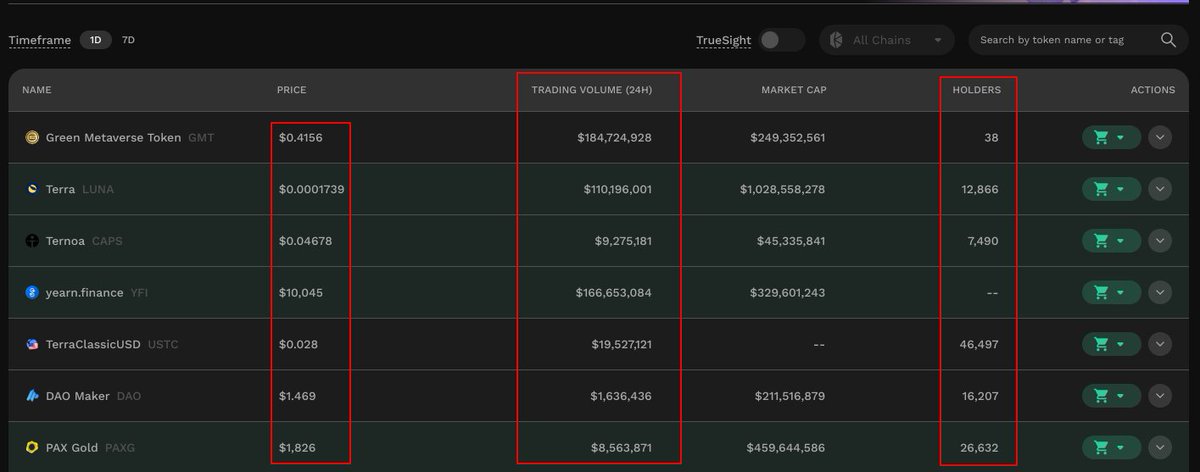Click the TrueSight label

coord(723,40)
